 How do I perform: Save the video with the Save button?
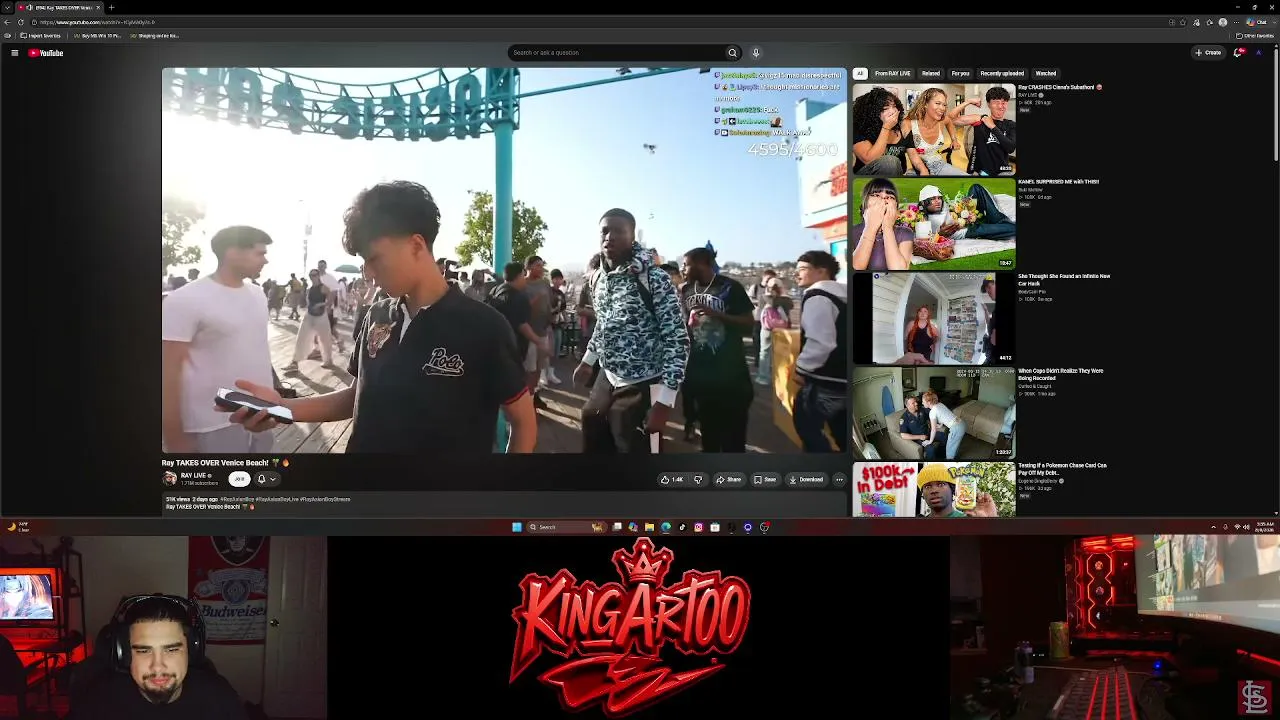pos(765,480)
